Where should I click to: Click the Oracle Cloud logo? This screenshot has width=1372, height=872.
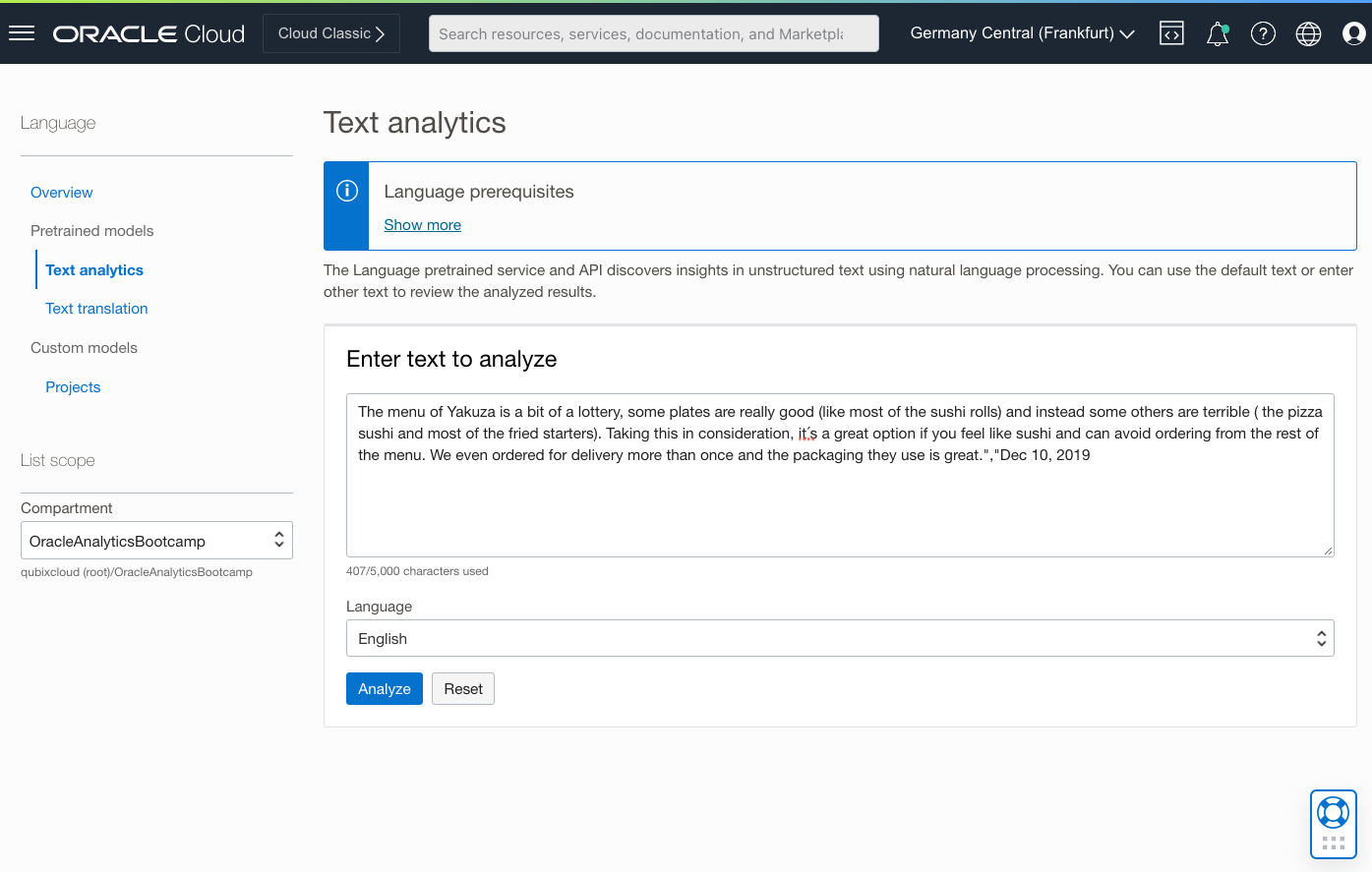click(x=149, y=33)
